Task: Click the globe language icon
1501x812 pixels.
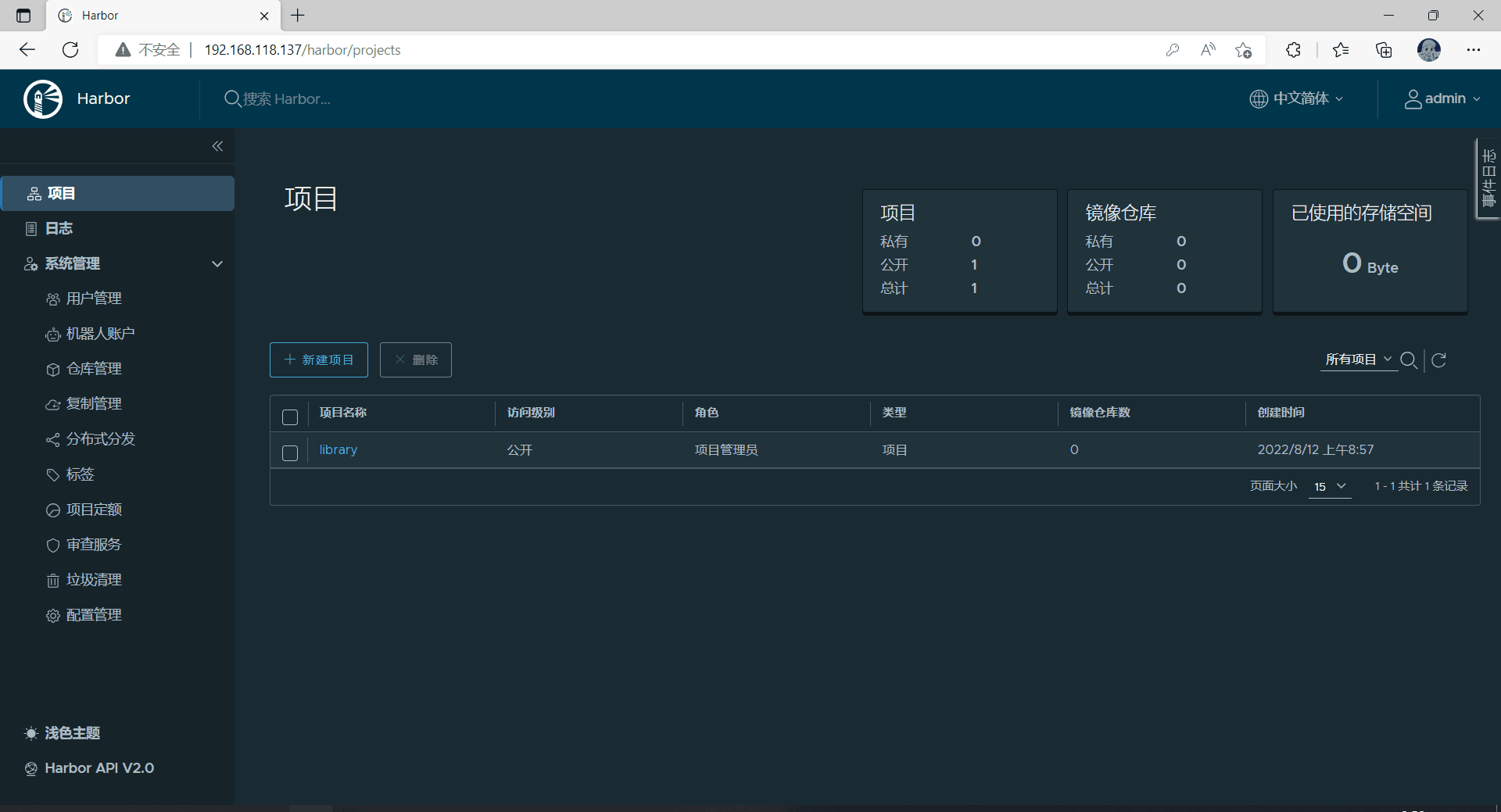Action: coord(1259,98)
